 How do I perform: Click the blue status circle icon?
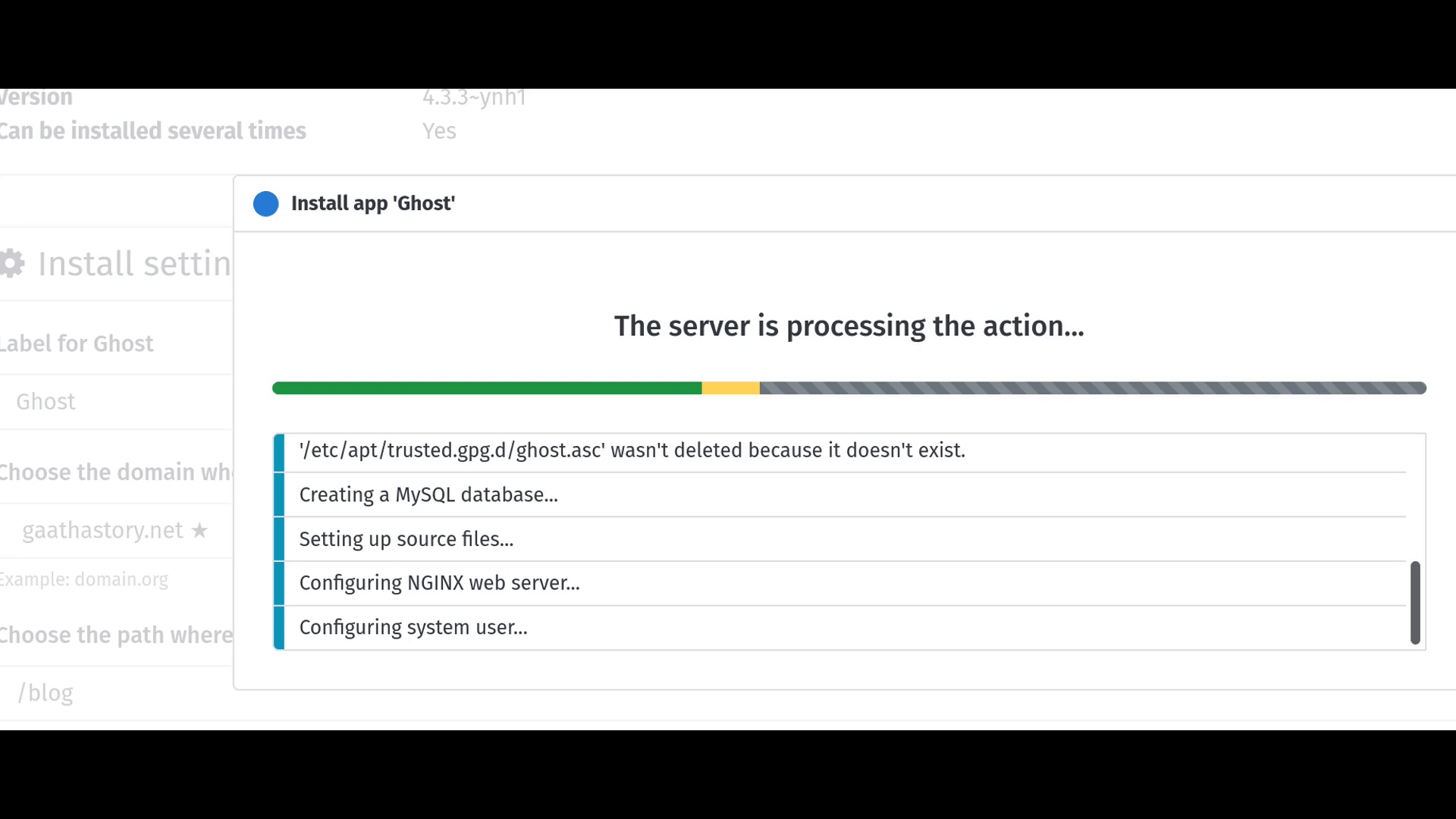(265, 204)
